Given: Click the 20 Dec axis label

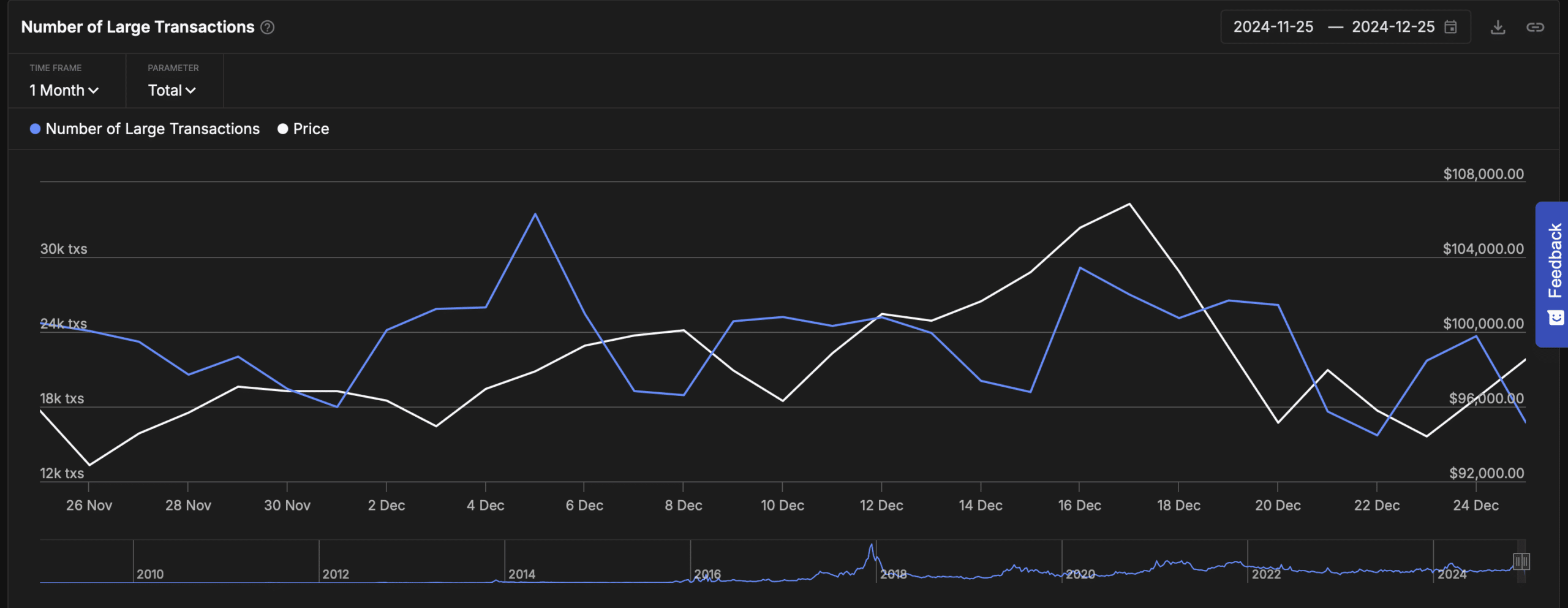Looking at the screenshot, I should tap(1278, 506).
